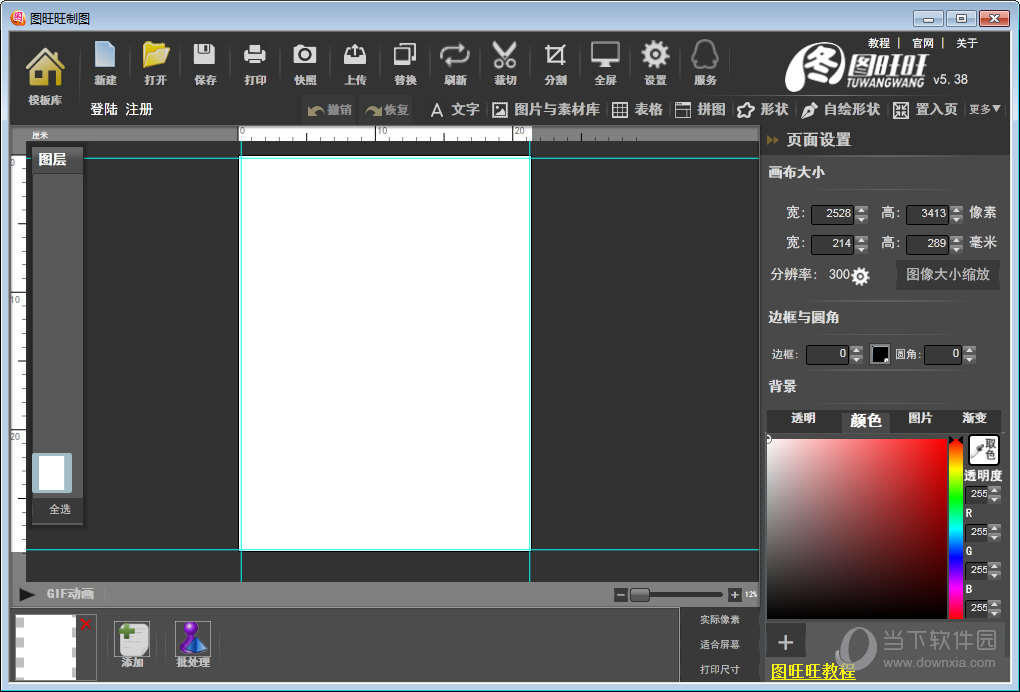Switch background to 渐变 tab

[974, 418]
